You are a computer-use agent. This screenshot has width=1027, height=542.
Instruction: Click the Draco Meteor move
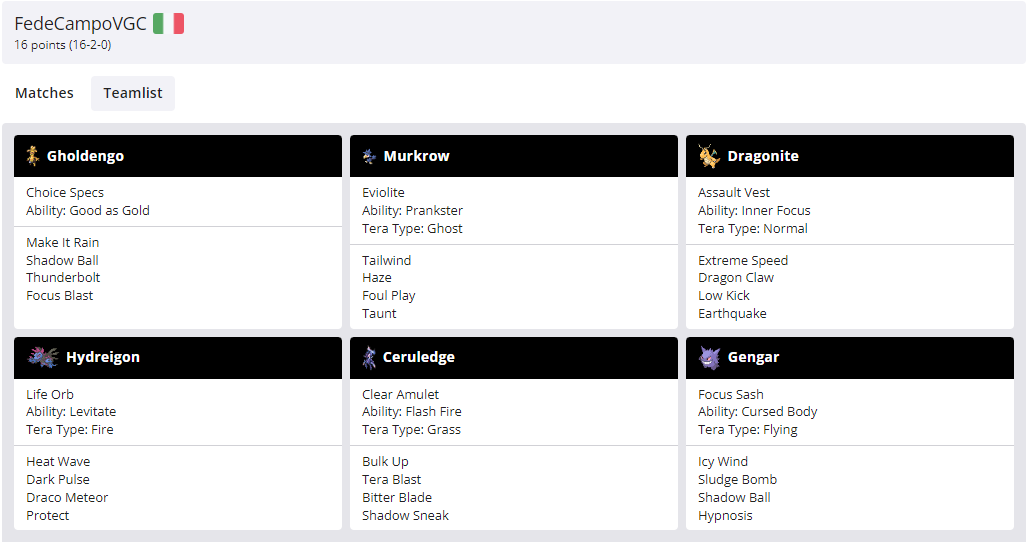(x=67, y=497)
